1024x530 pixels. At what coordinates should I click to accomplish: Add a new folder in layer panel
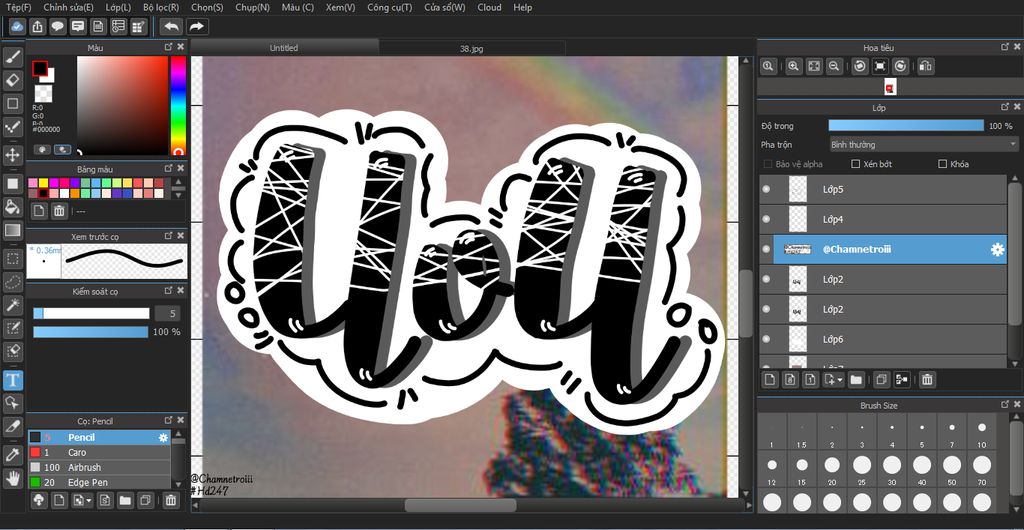[856, 379]
